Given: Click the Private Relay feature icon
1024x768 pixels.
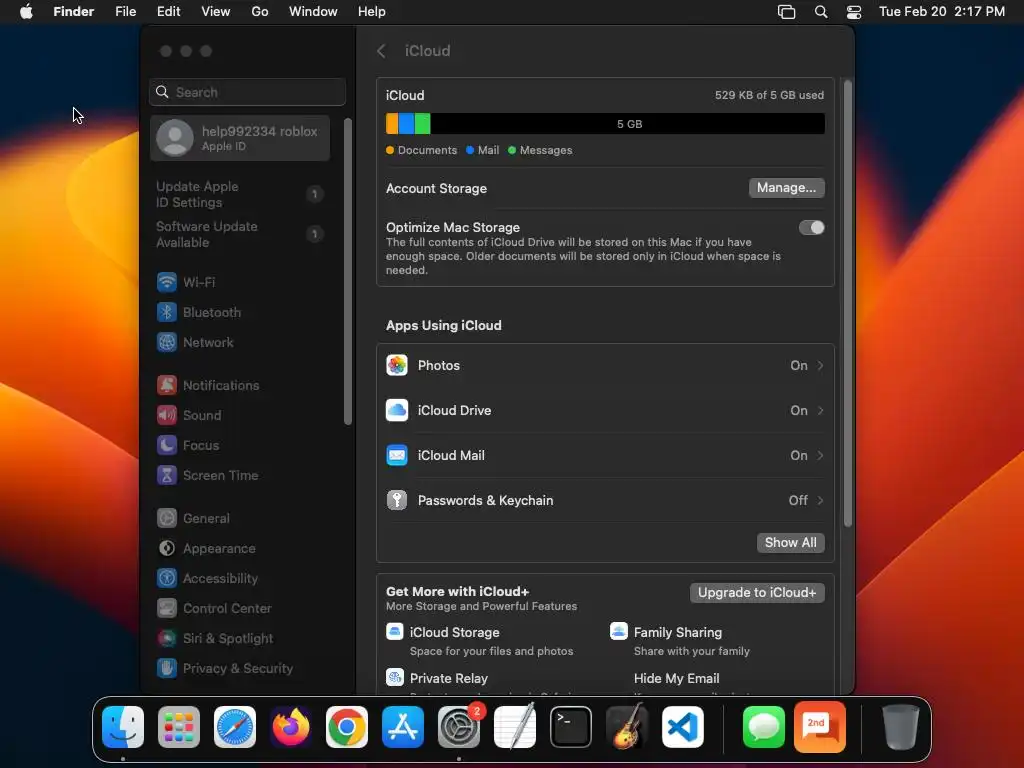Looking at the screenshot, I should tap(394, 677).
